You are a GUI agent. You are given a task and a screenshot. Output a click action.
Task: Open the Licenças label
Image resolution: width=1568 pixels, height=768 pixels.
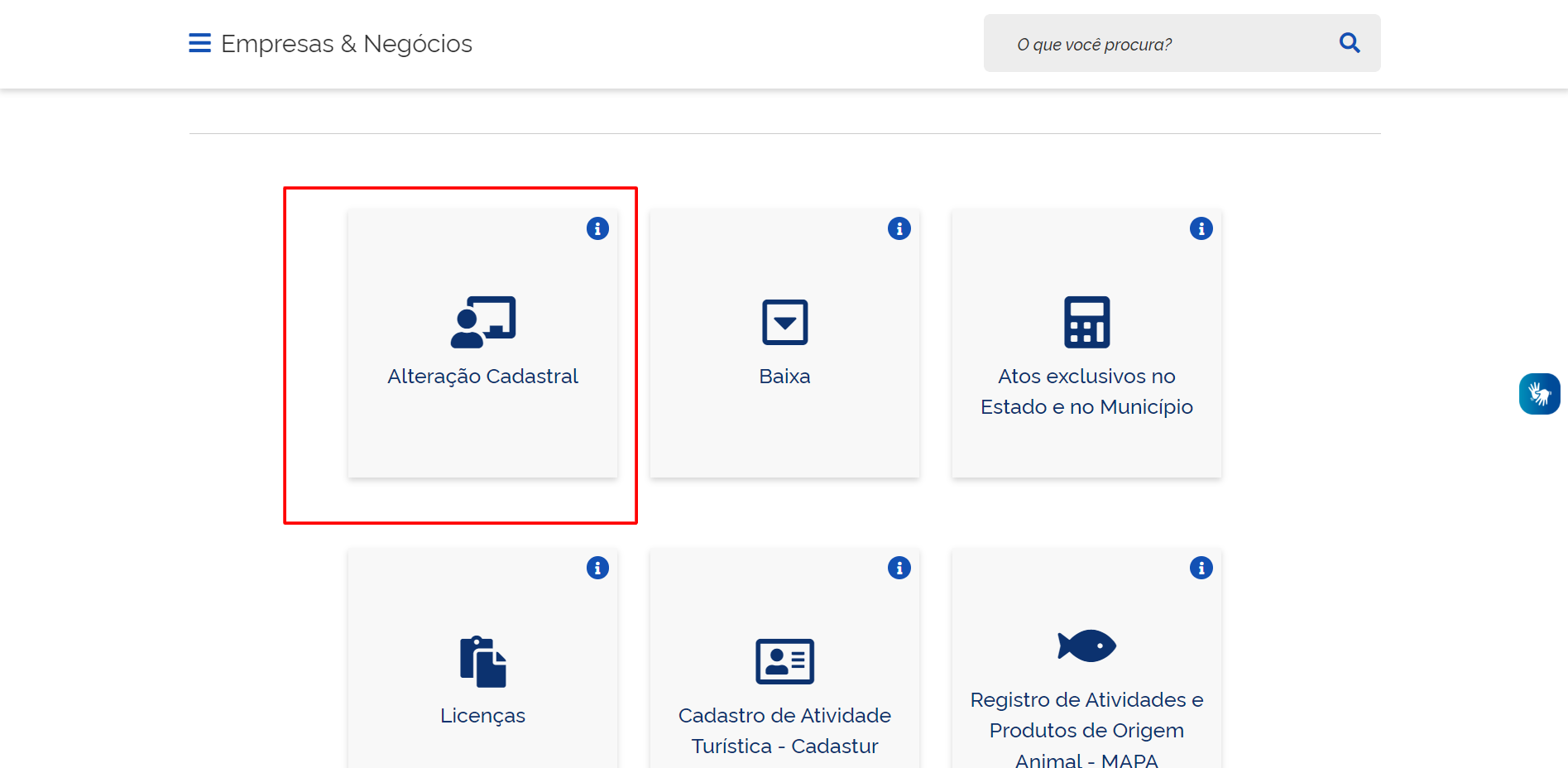tap(483, 715)
